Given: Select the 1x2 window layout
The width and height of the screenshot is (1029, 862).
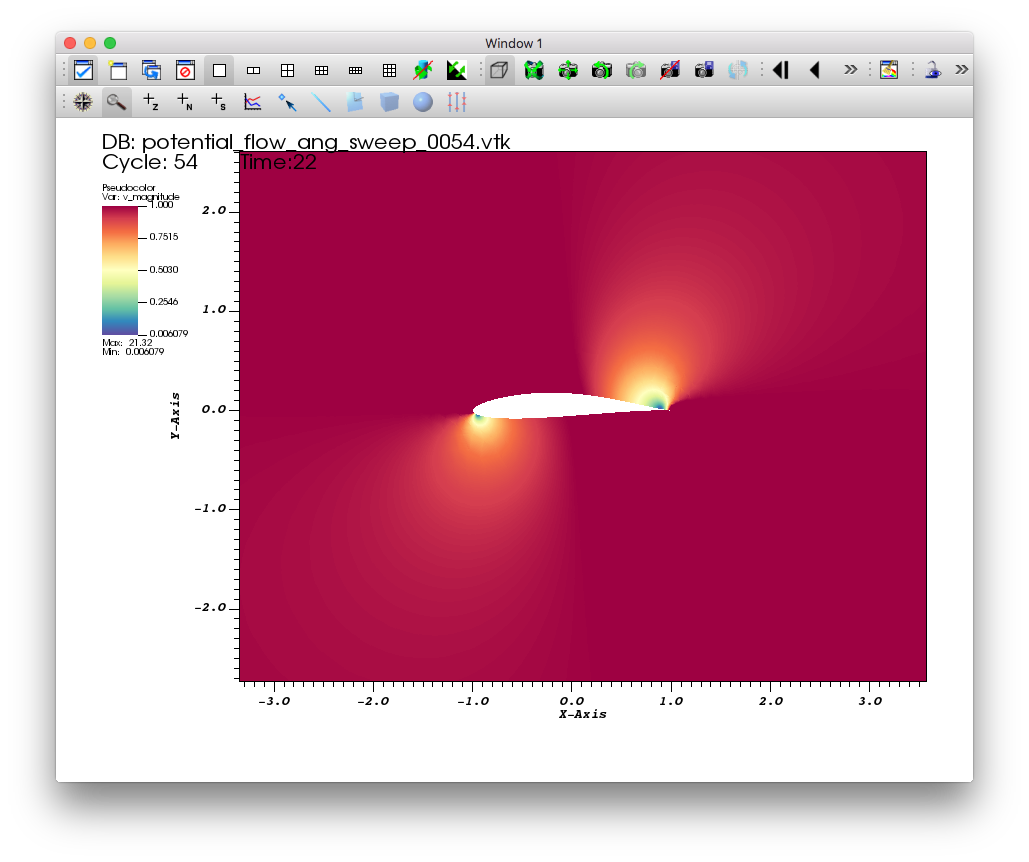Looking at the screenshot, I should coord(253,70).
